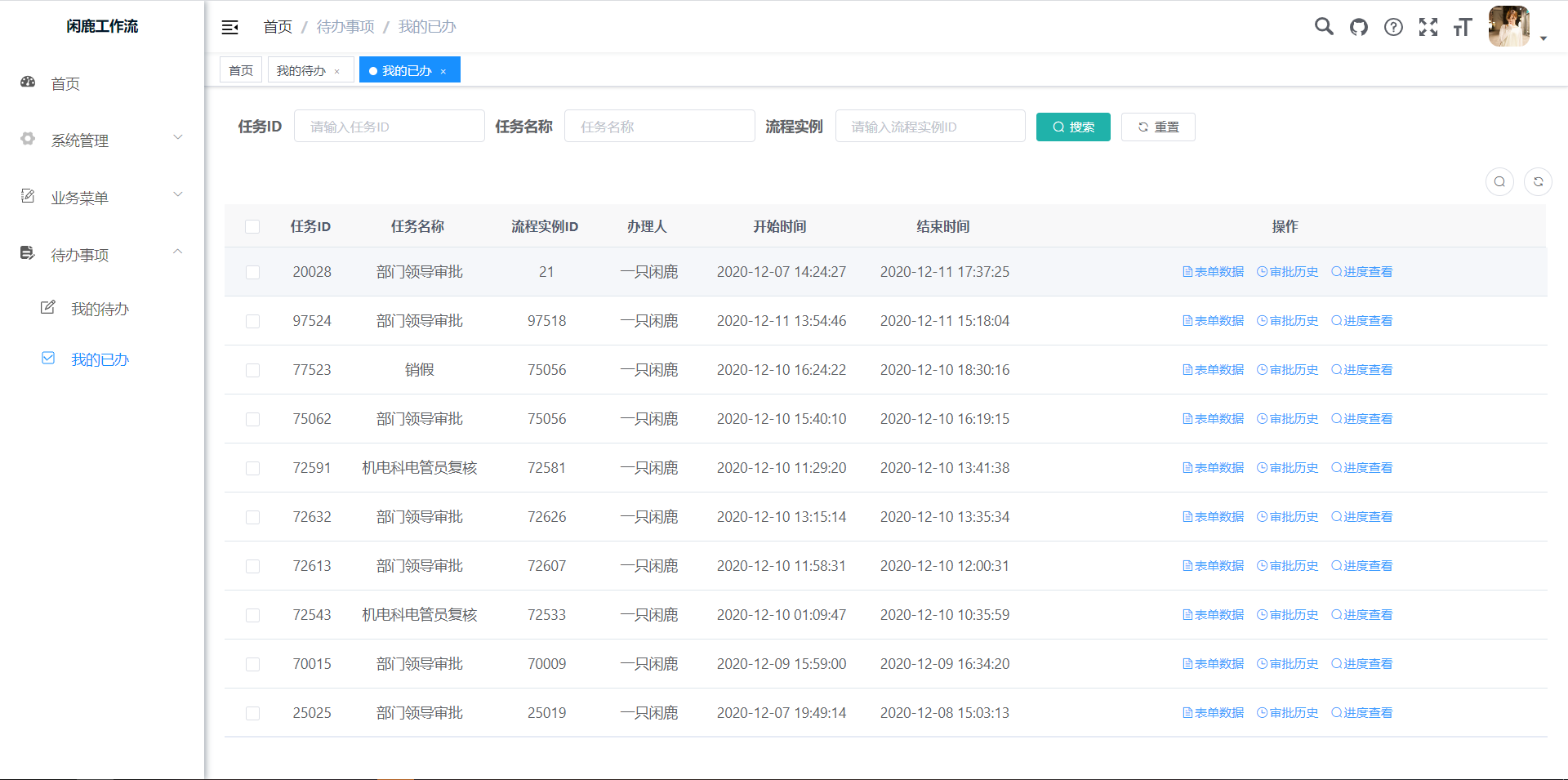Check the row checkbox for task 75062

pos(252,419)
